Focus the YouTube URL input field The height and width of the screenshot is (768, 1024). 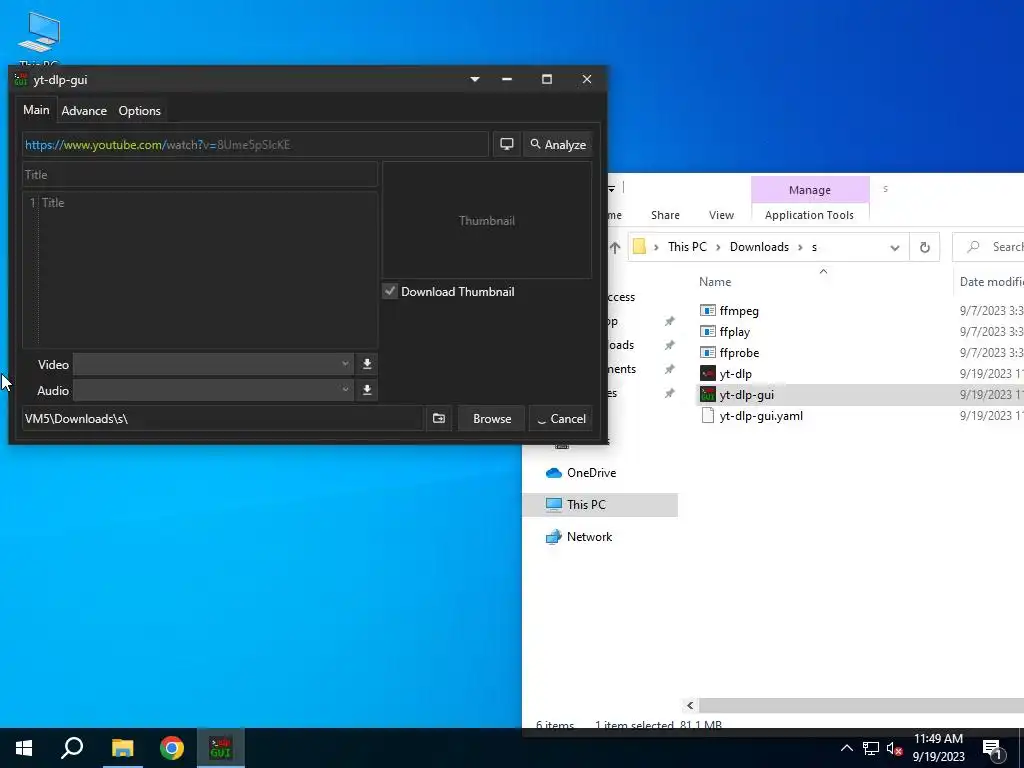[x=255, y=144]
